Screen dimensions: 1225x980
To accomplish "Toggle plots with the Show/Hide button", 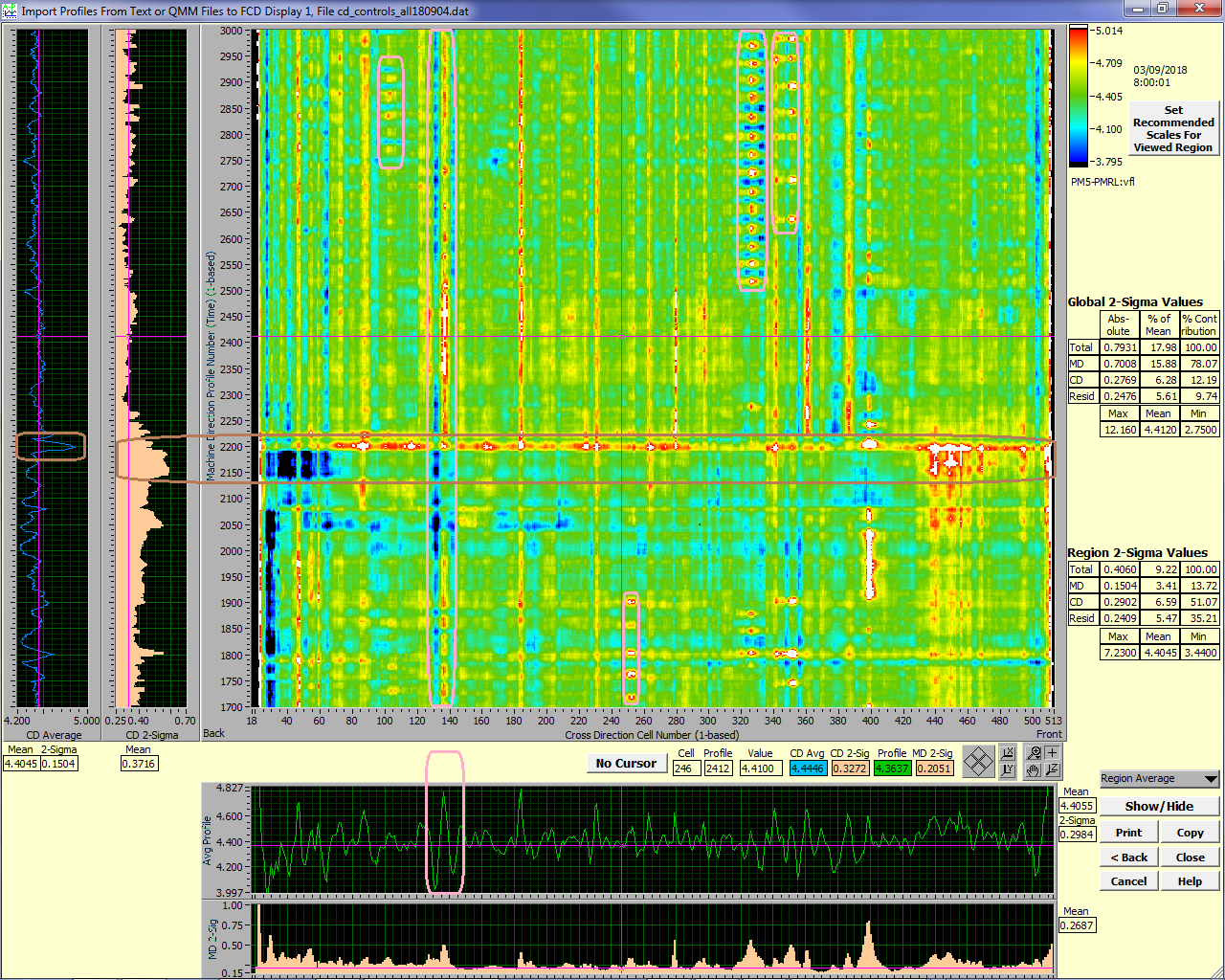I will 1159,806.
